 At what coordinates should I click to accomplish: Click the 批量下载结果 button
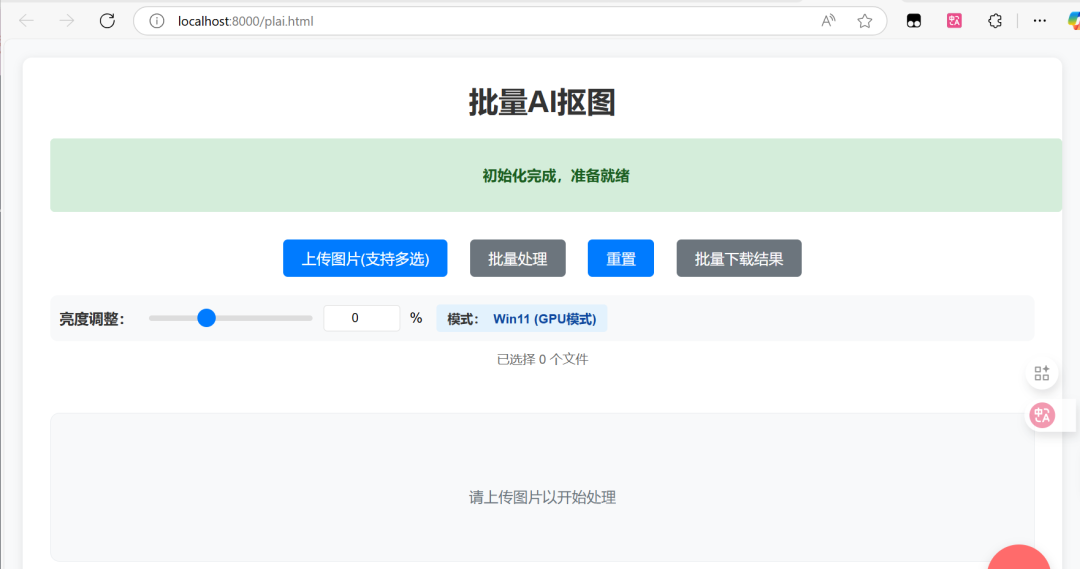[x=739, y=258]
